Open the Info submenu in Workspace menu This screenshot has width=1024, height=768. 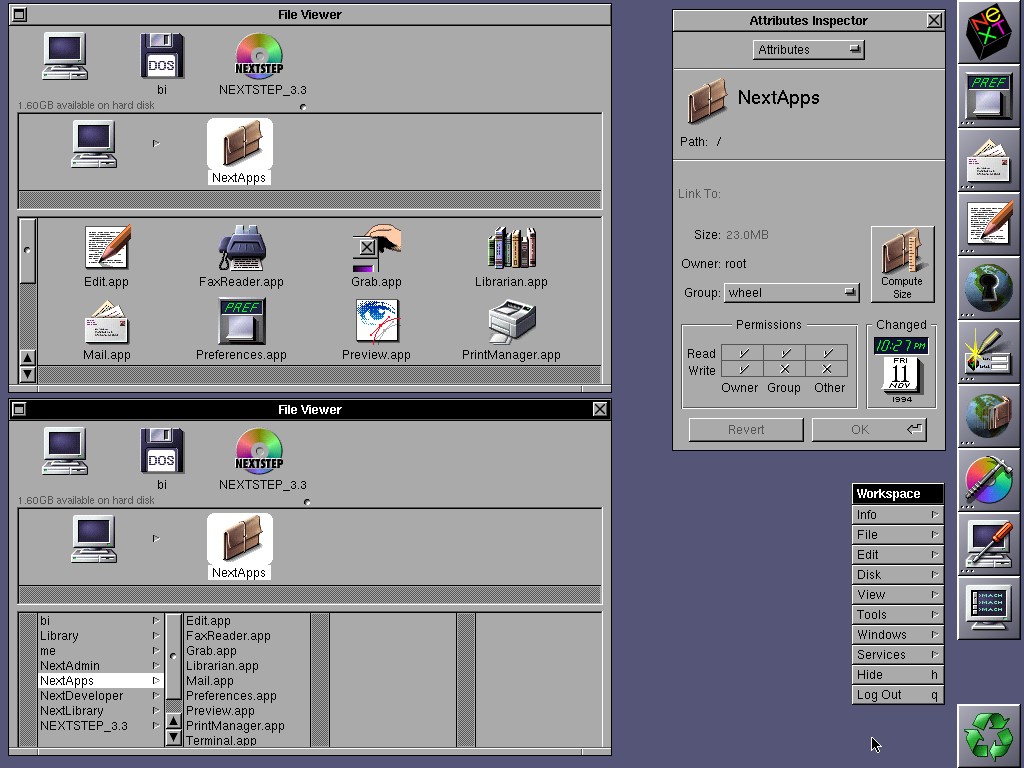(x=897, y=515)
